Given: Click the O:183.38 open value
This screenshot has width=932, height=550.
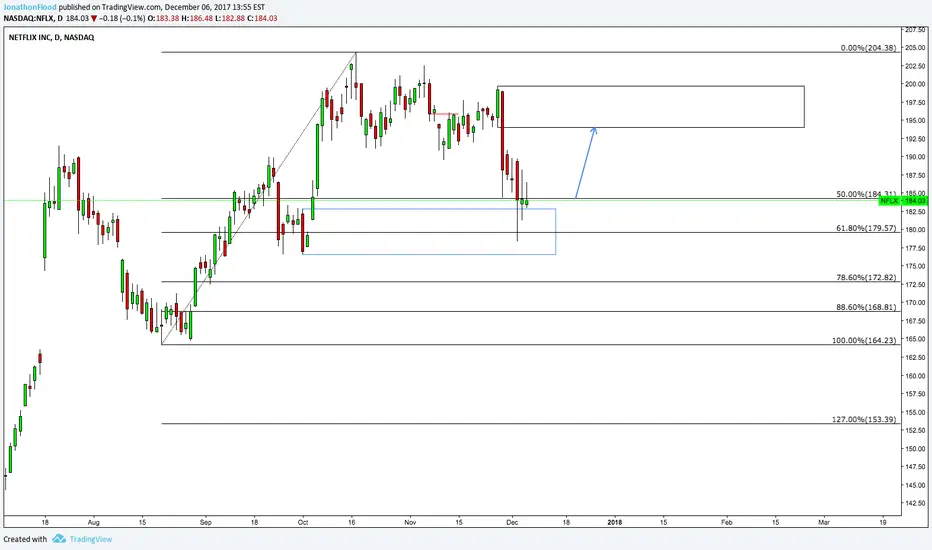Looking at the screenshot, I should pyautogui.click(x=163, y=18).
